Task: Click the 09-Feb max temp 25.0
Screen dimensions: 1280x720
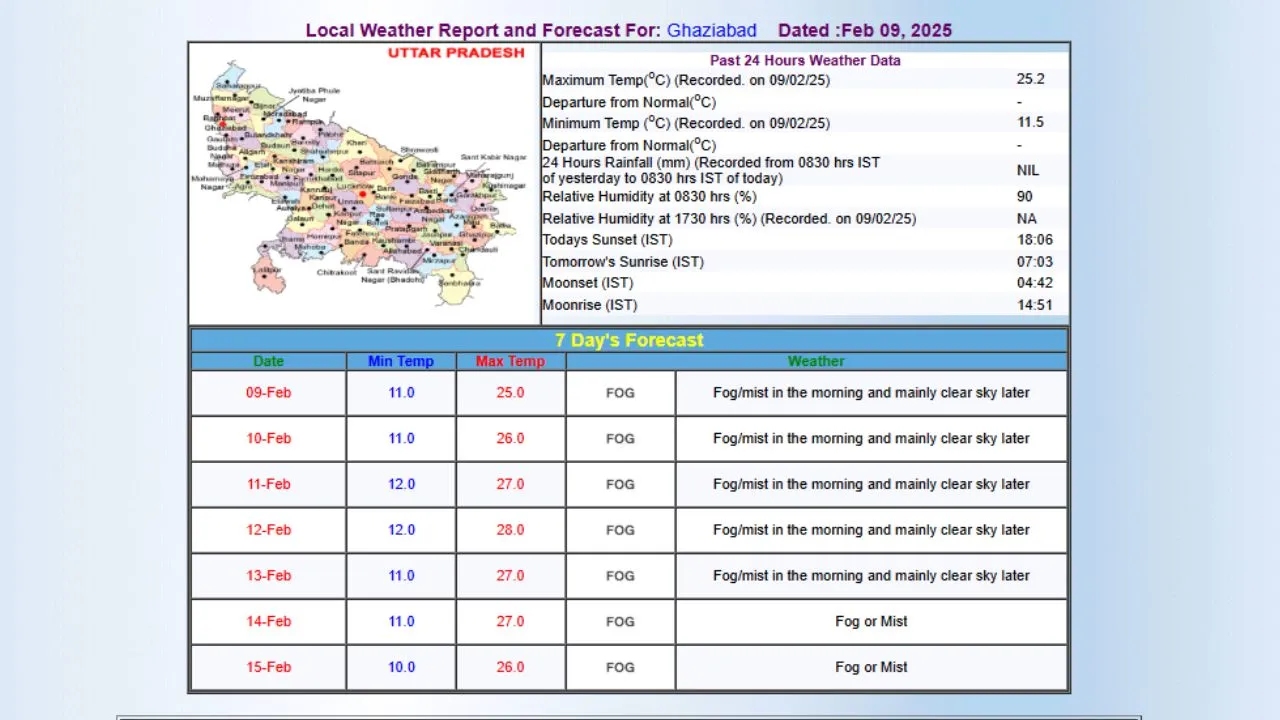Action: [x=510, y=393]
